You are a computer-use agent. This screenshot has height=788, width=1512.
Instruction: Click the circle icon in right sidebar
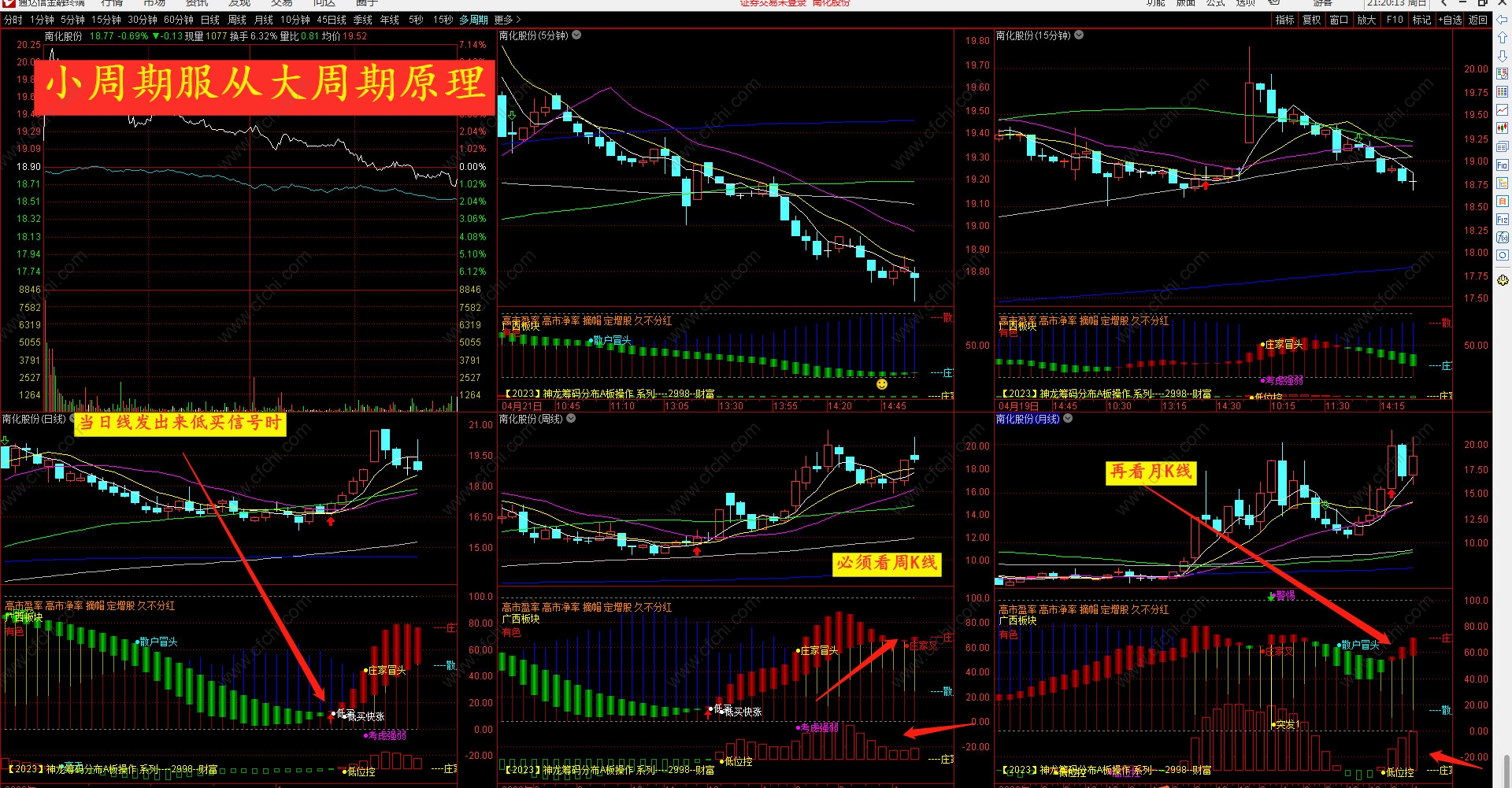tap(1502, 256)
